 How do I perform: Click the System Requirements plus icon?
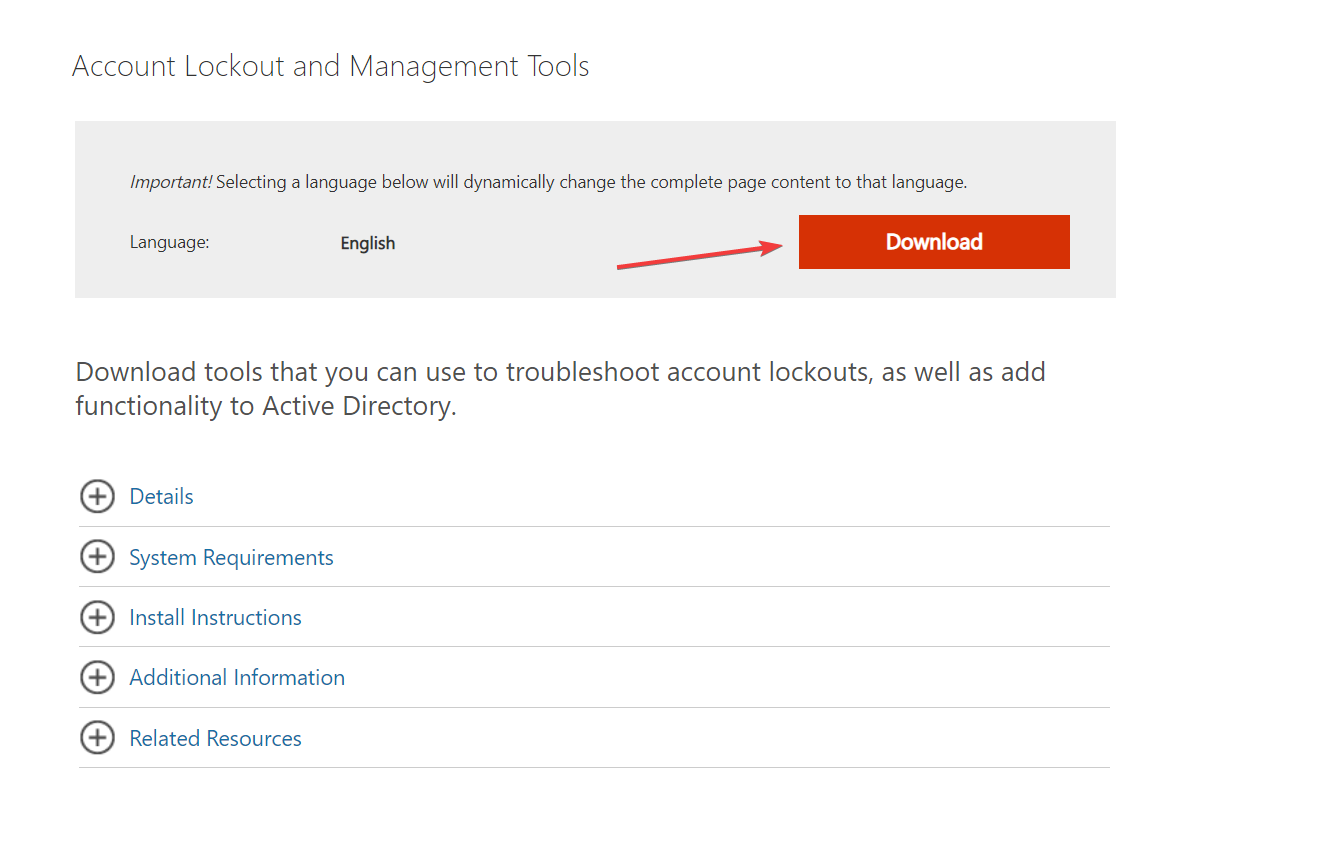point(97,557)
